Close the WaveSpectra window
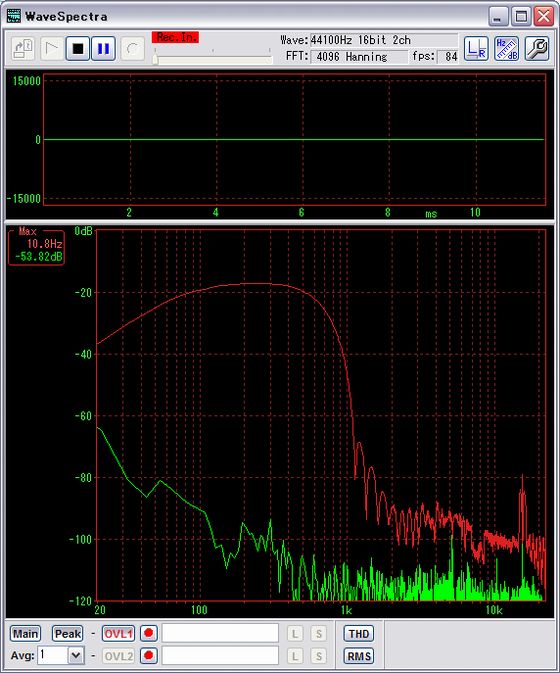 543,17
